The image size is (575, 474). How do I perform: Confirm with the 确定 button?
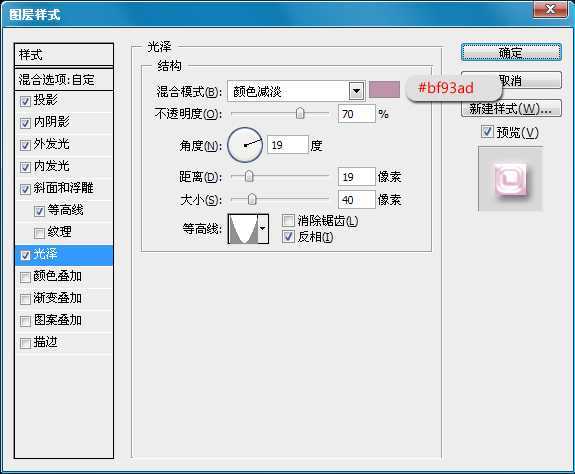511,52
